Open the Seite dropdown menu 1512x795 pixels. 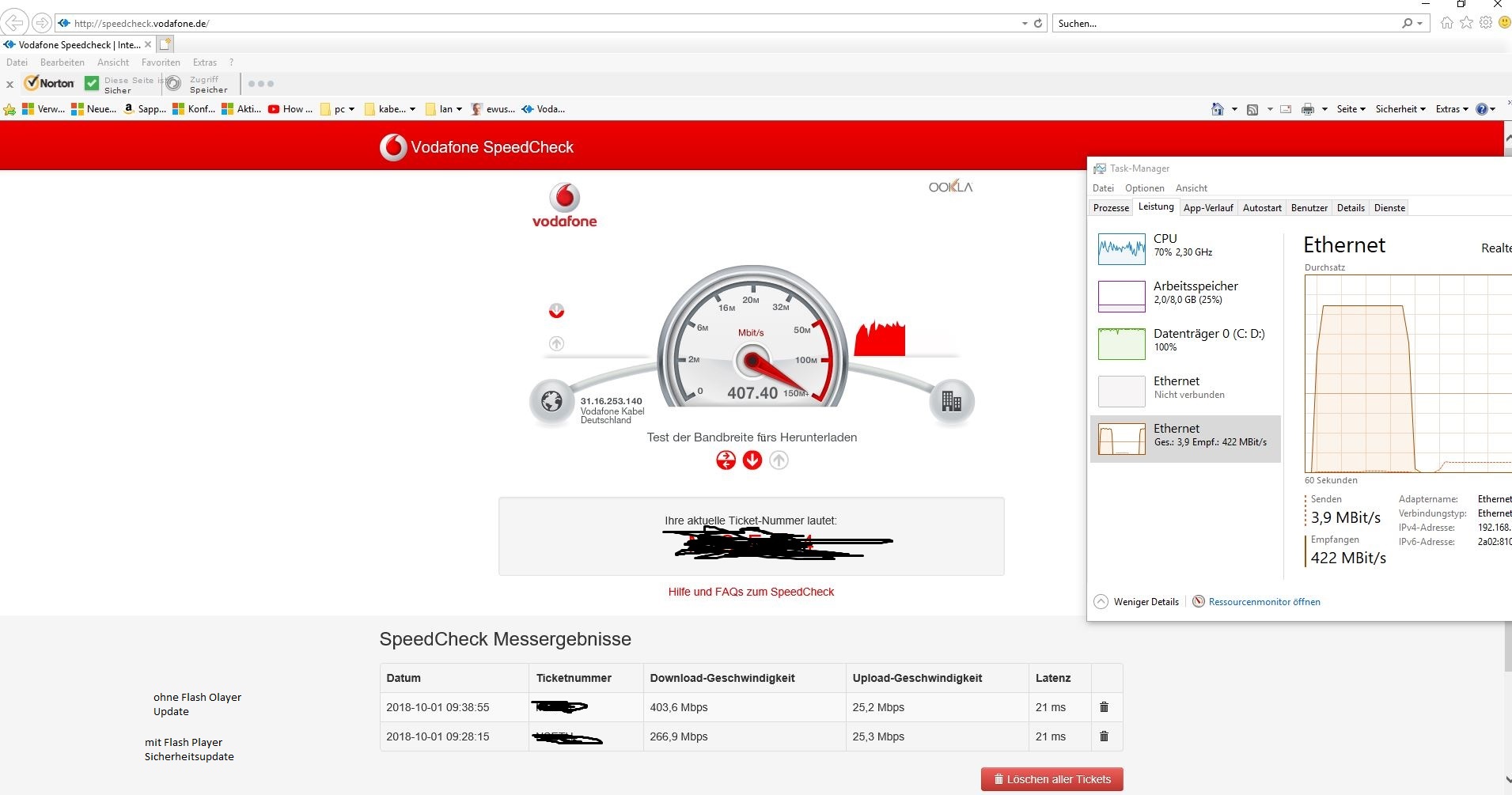pyautogui.click(x=1351, y=109)
